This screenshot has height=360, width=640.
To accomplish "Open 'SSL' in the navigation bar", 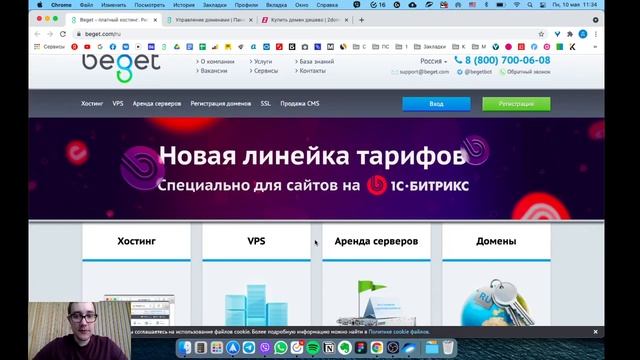I will tap(266, 104).
